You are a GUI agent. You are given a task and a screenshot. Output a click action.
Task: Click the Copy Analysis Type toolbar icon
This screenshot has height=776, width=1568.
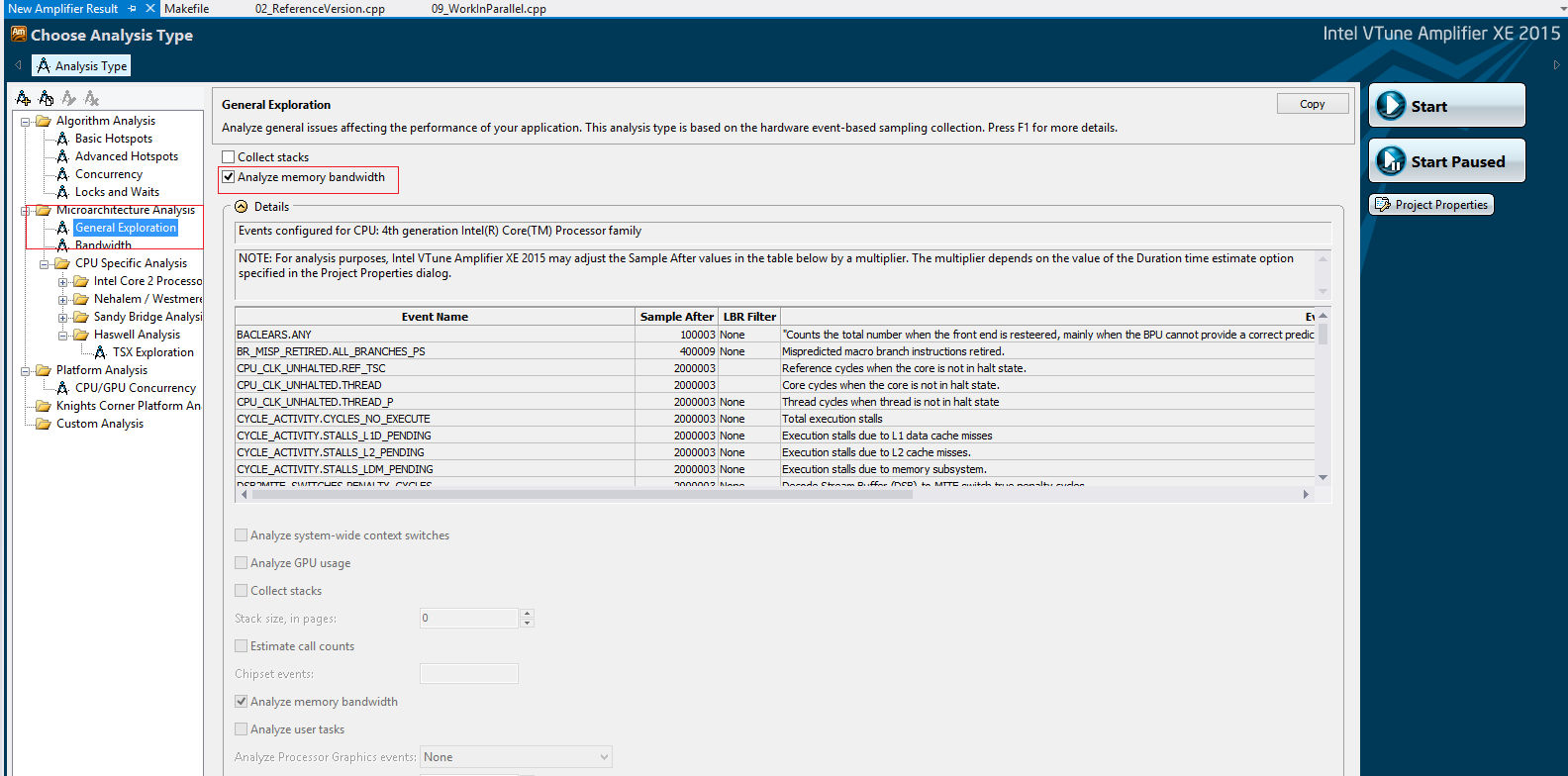47,98
